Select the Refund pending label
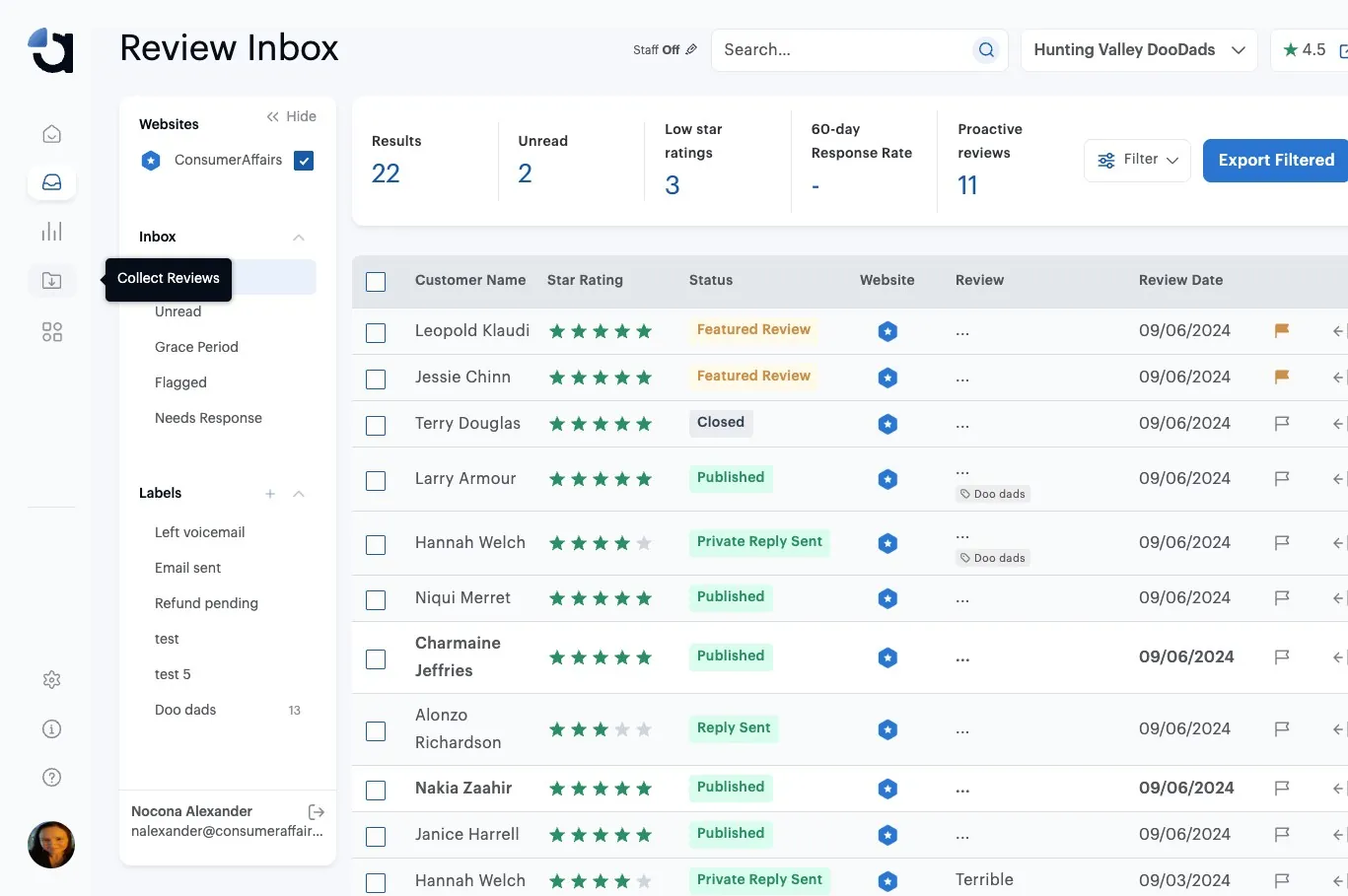 206,603
